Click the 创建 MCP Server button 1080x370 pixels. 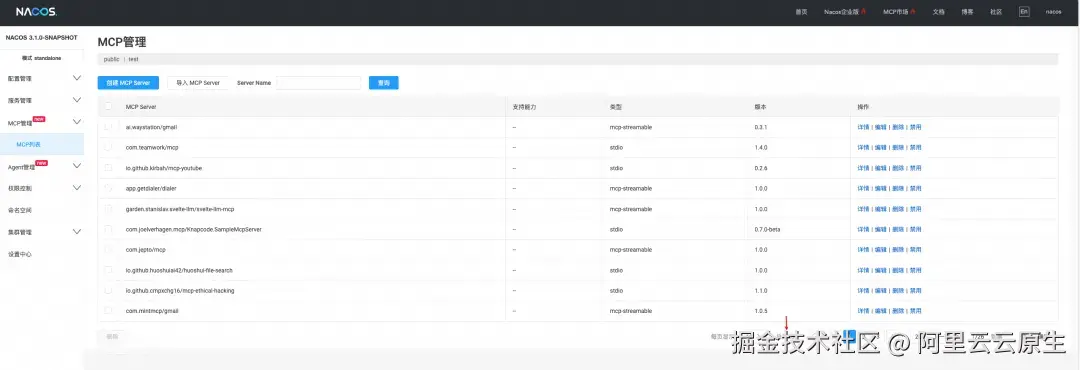pos(129,83)
